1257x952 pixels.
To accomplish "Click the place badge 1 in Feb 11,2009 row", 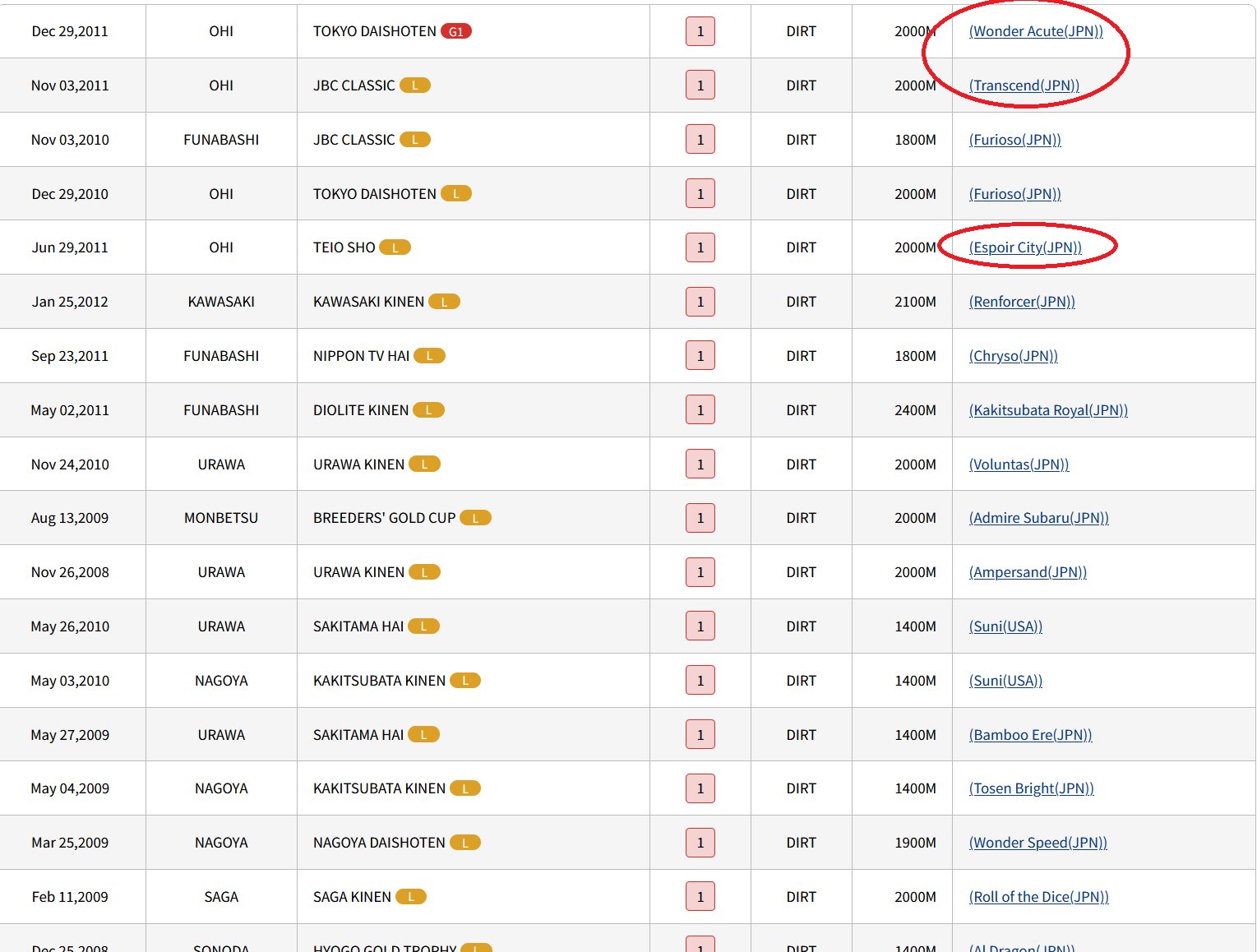I will pyautogui.click(x=700, y=897).
